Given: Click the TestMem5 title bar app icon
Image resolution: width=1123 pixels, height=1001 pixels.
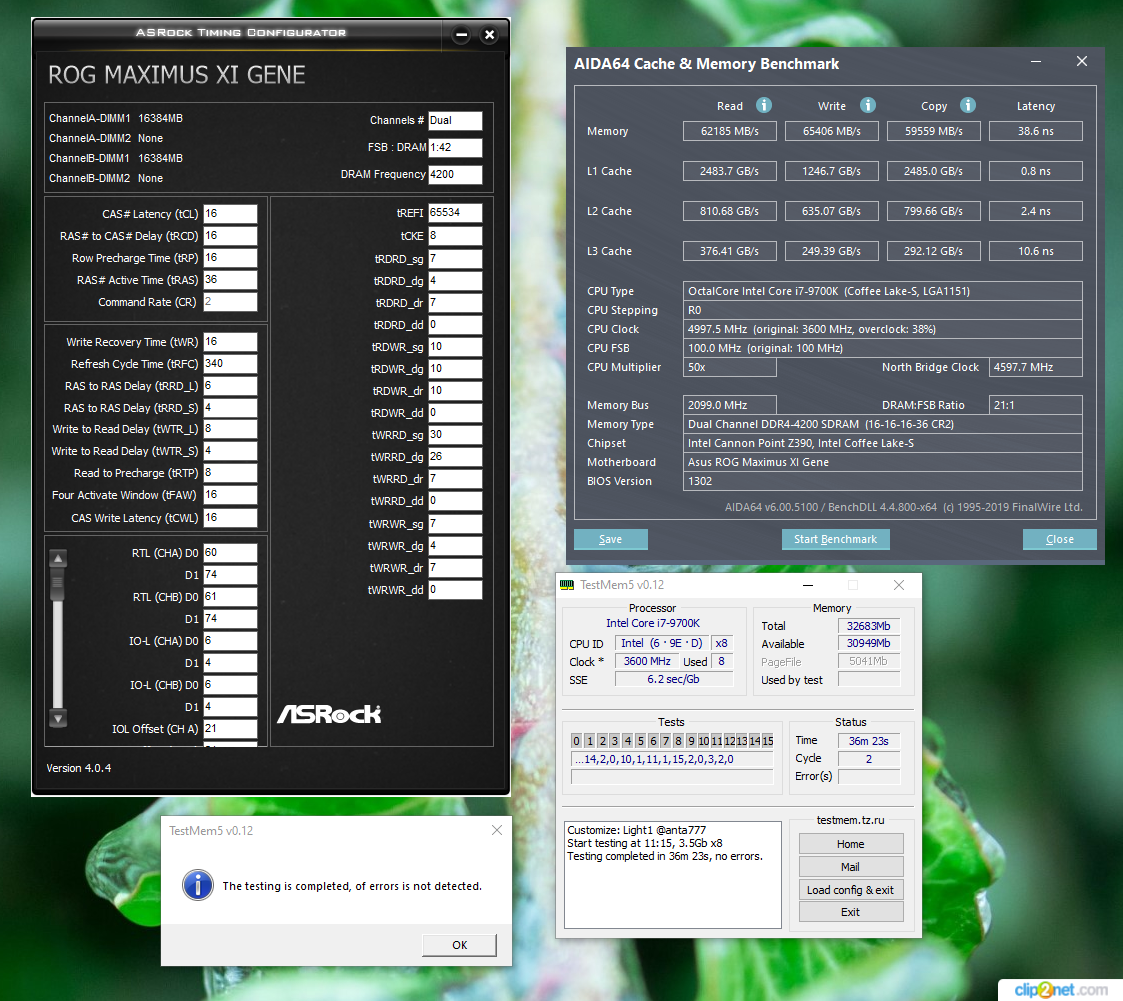Looking at the screenshot, I should point(567,585).
